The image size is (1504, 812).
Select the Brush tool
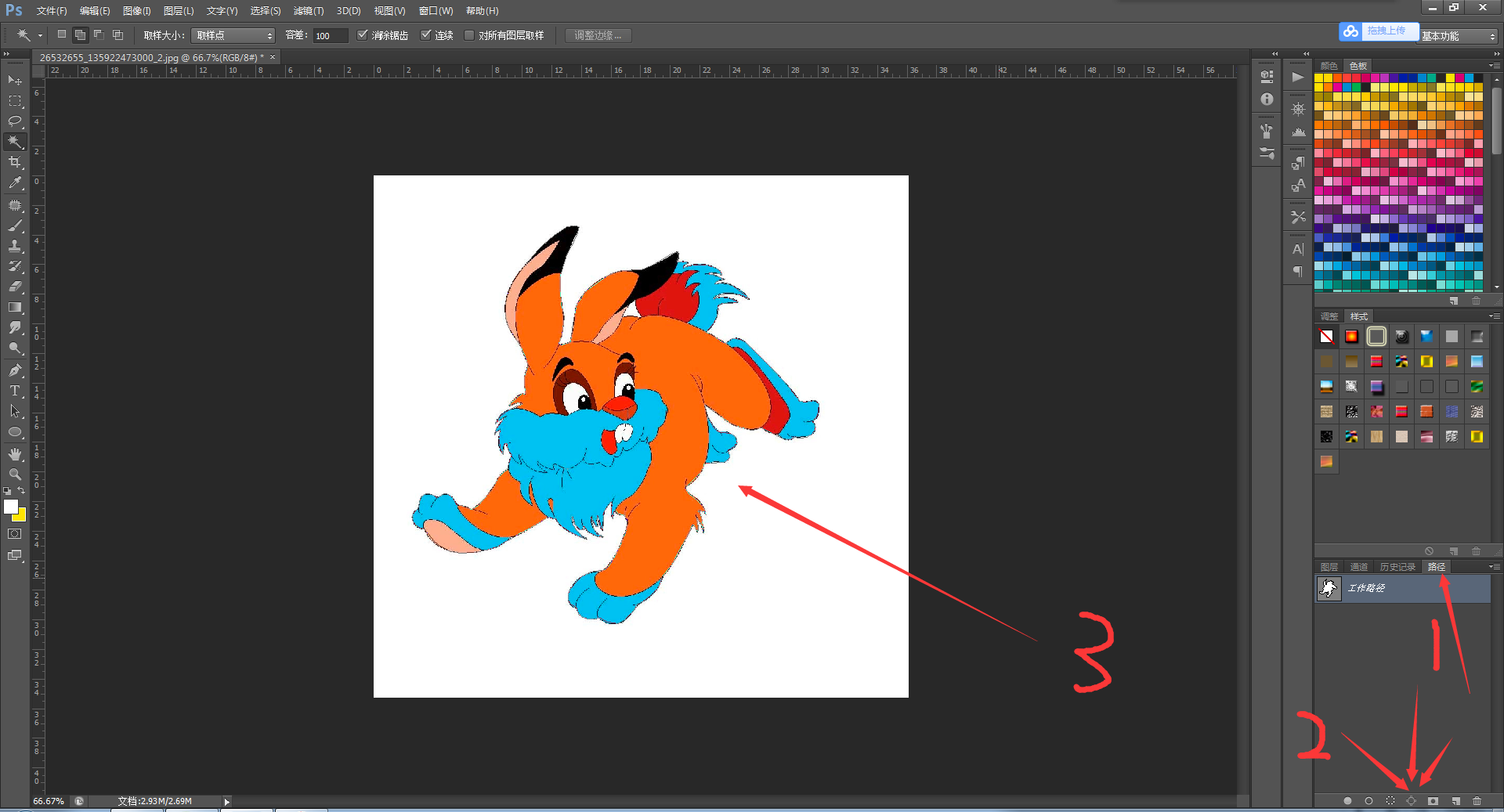(15, 226)
